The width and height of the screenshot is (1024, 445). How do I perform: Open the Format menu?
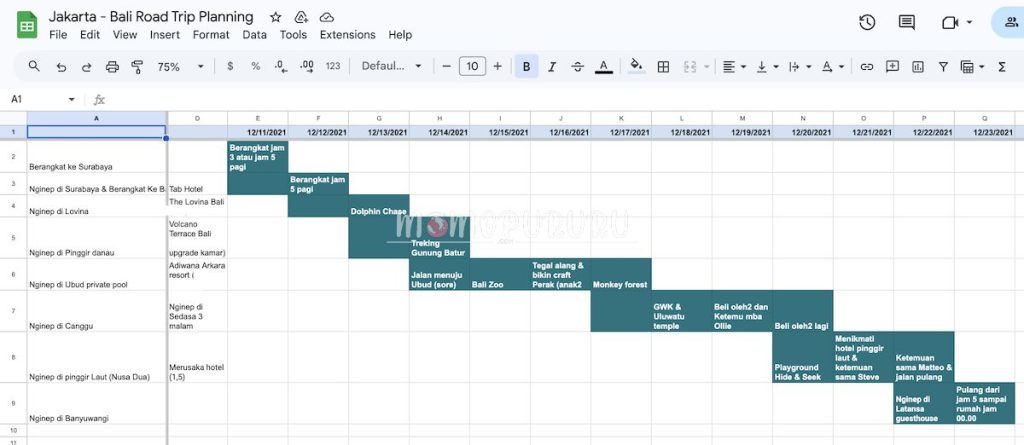(x=211, y=35)
